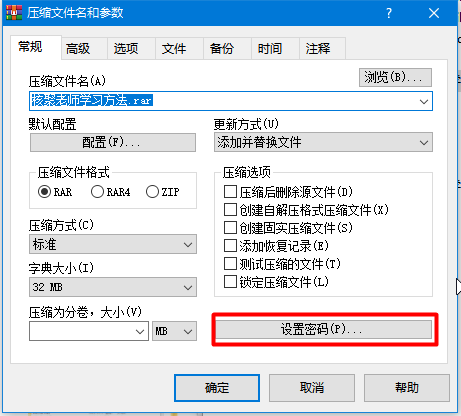Check 创建自解压格式压缩文件 option

click(230, 210)
